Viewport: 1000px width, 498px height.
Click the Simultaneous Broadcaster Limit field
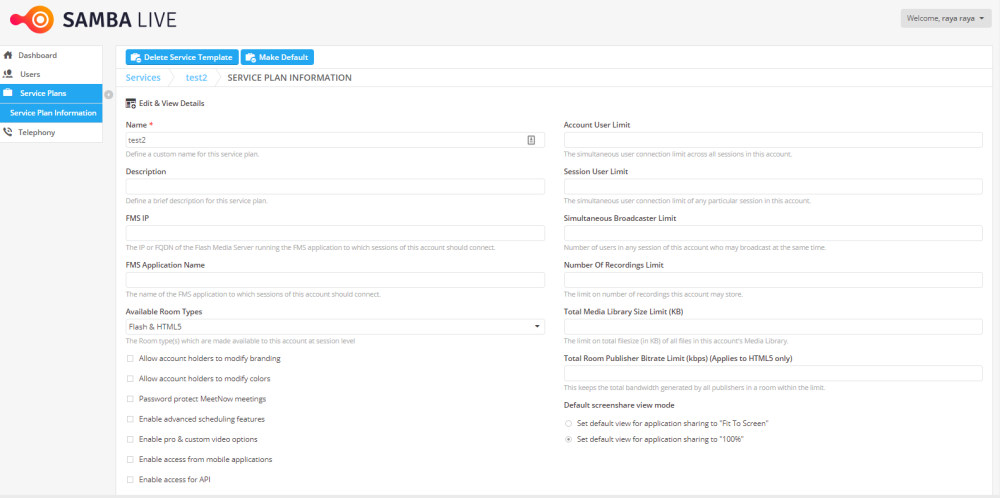(773, 233)
